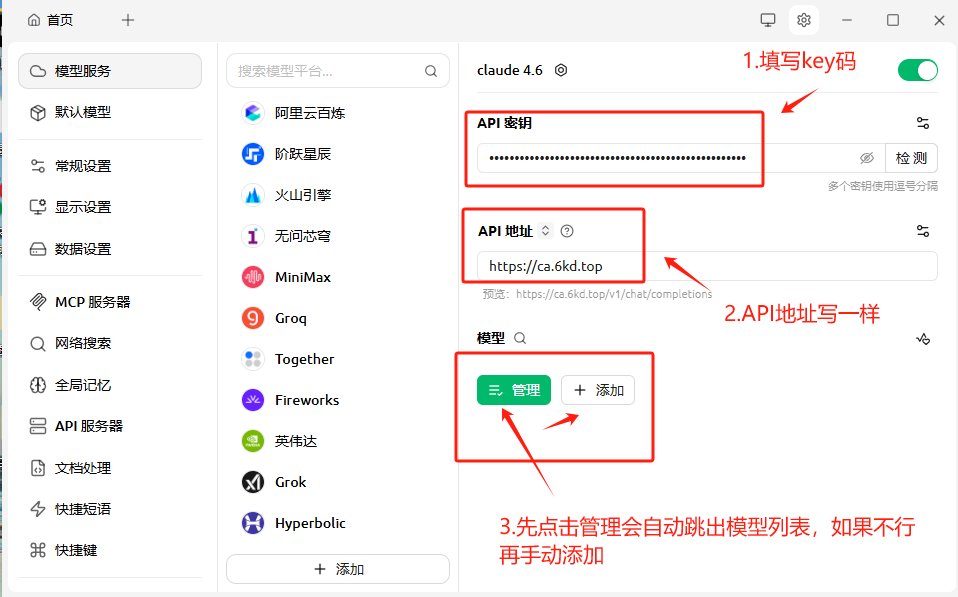Screen dimensions: 958x597
Task: Click the model health check icon
Action: pyautogui.click(x=923, y=339)
